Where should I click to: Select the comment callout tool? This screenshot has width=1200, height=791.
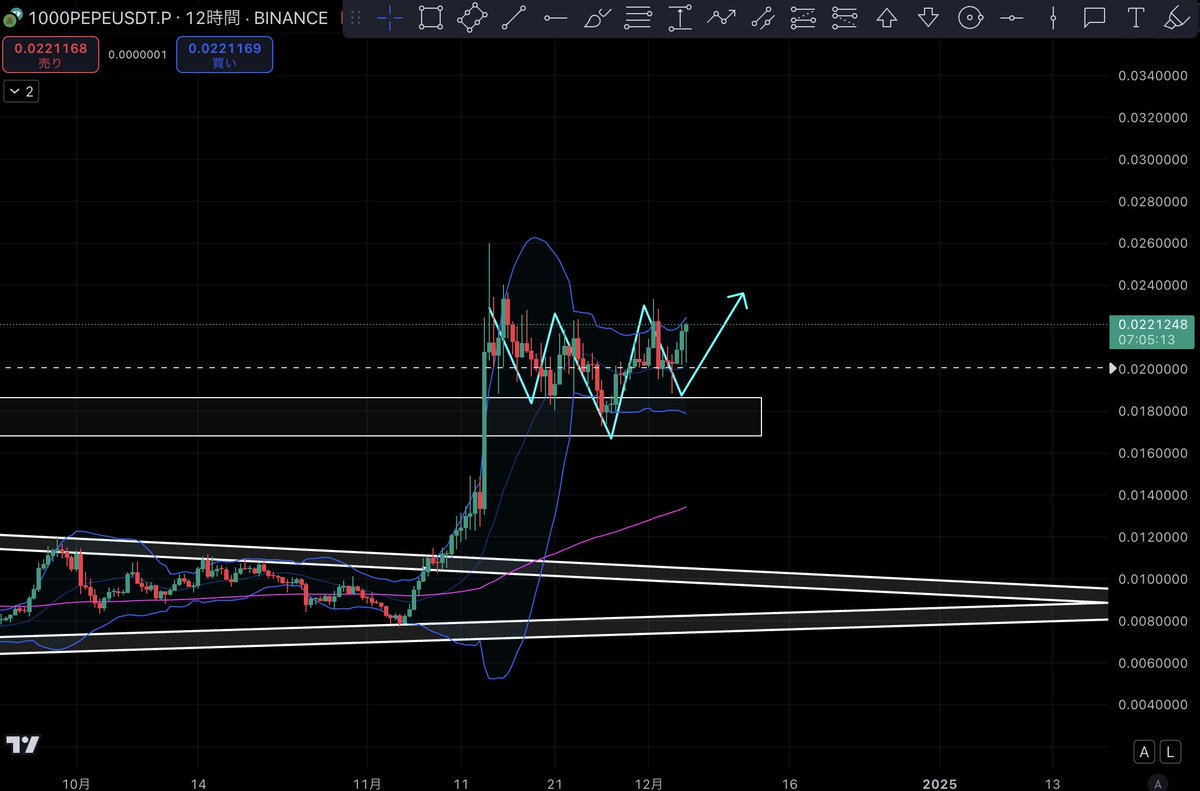1095,18
